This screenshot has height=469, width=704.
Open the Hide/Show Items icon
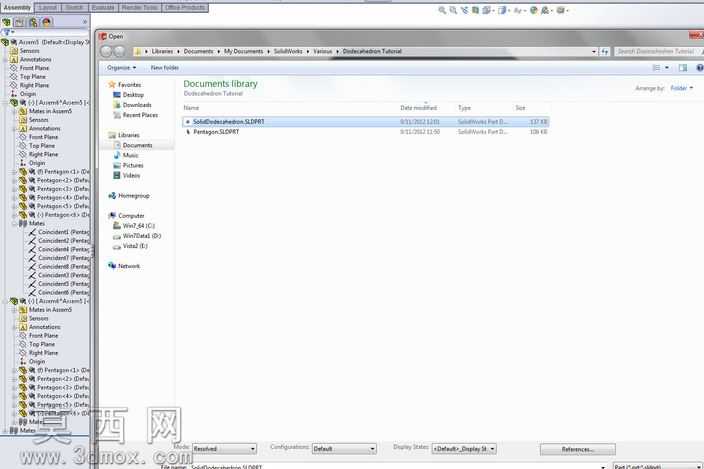[x=518, y=10]
